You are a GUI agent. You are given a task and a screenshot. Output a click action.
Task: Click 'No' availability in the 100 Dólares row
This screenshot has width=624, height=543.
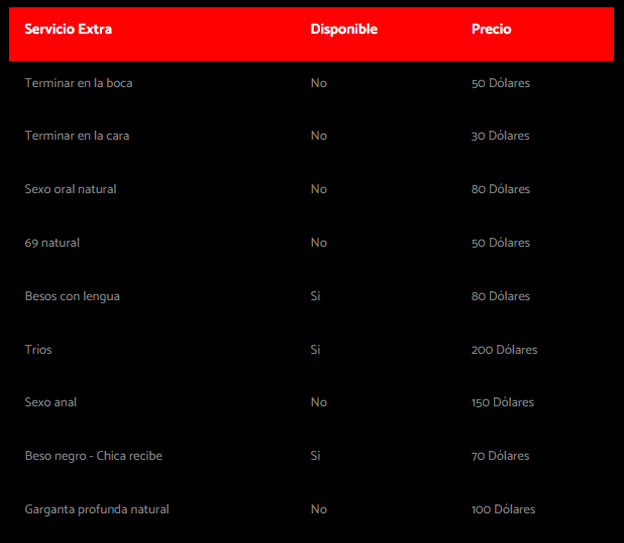[x=318, y=509]
